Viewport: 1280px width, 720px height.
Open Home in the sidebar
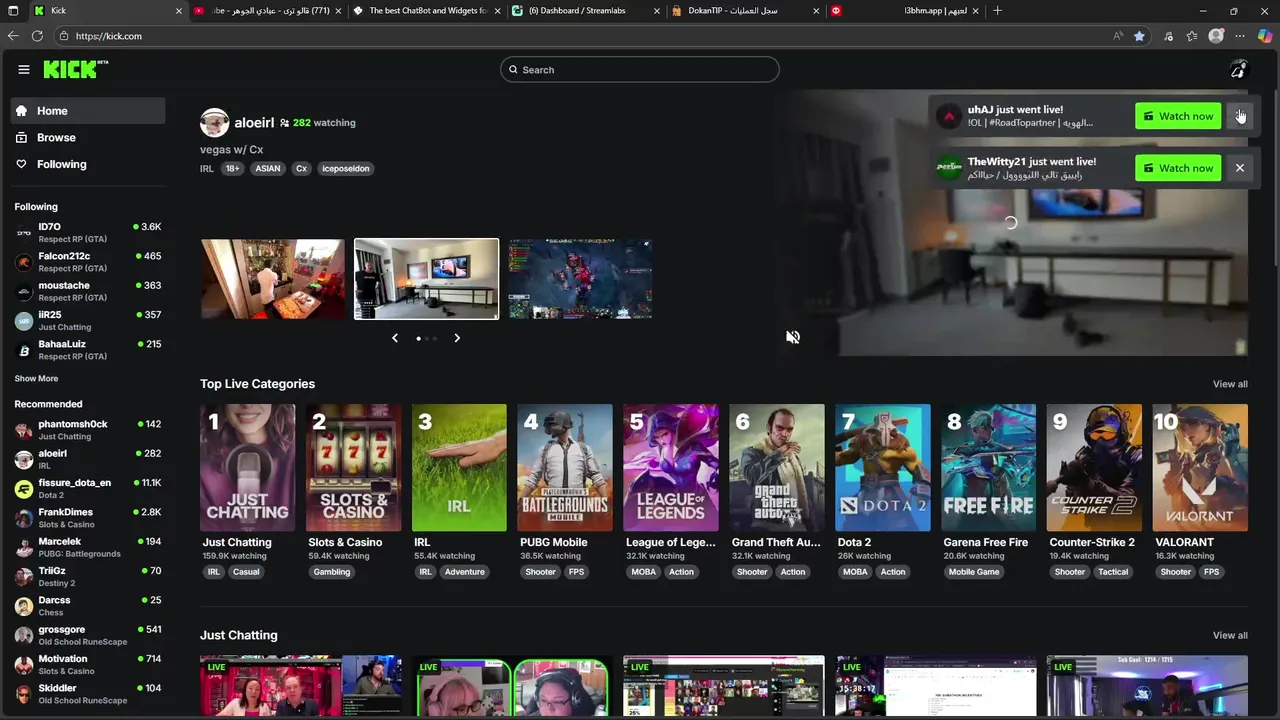[88, 111]
